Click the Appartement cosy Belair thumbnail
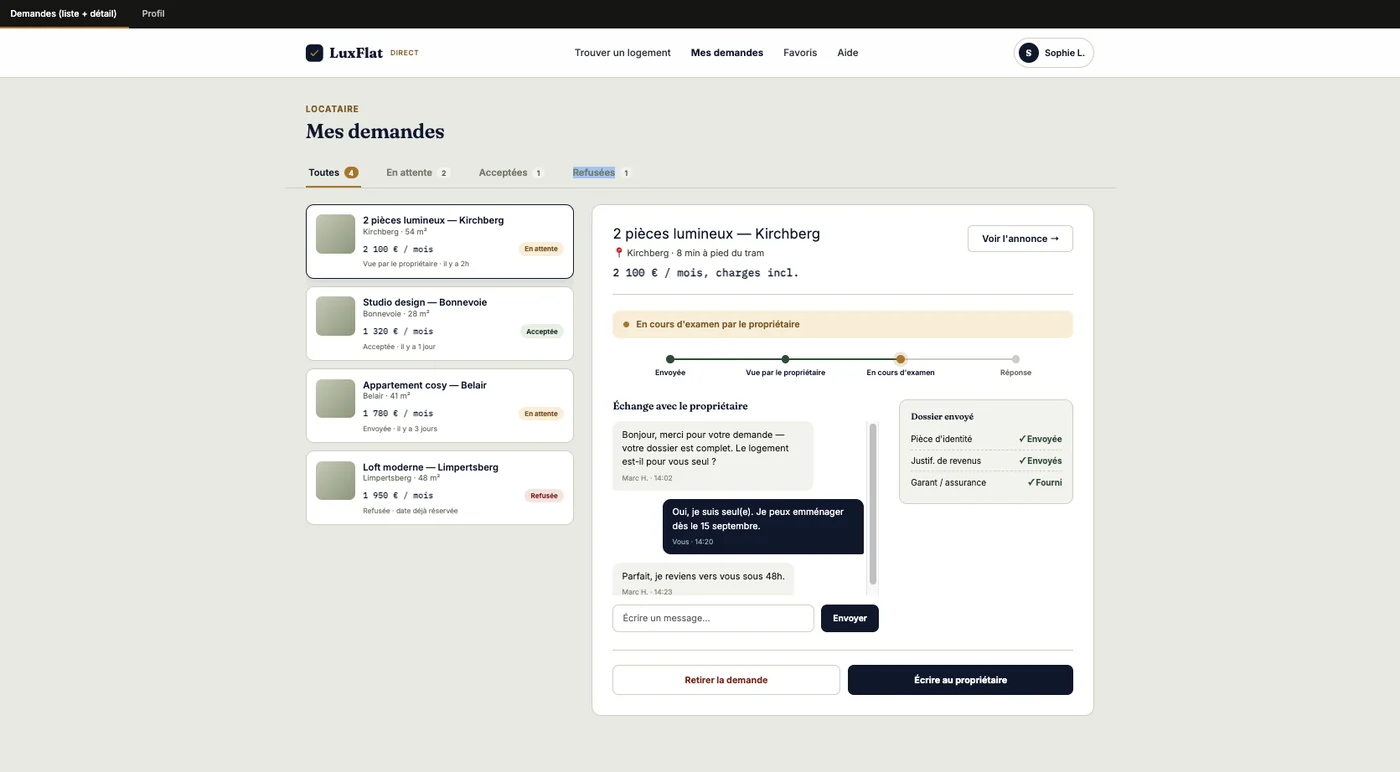 (x=336, y=398)
